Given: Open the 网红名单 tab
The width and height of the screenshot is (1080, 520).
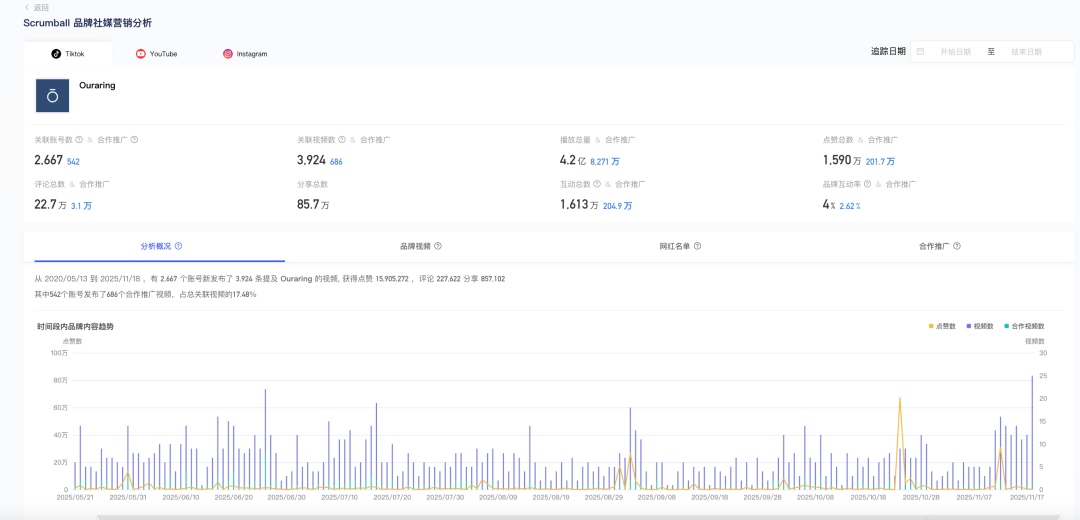Looking at the screenshot, I should pyautogui.click(x=680, y=246).
